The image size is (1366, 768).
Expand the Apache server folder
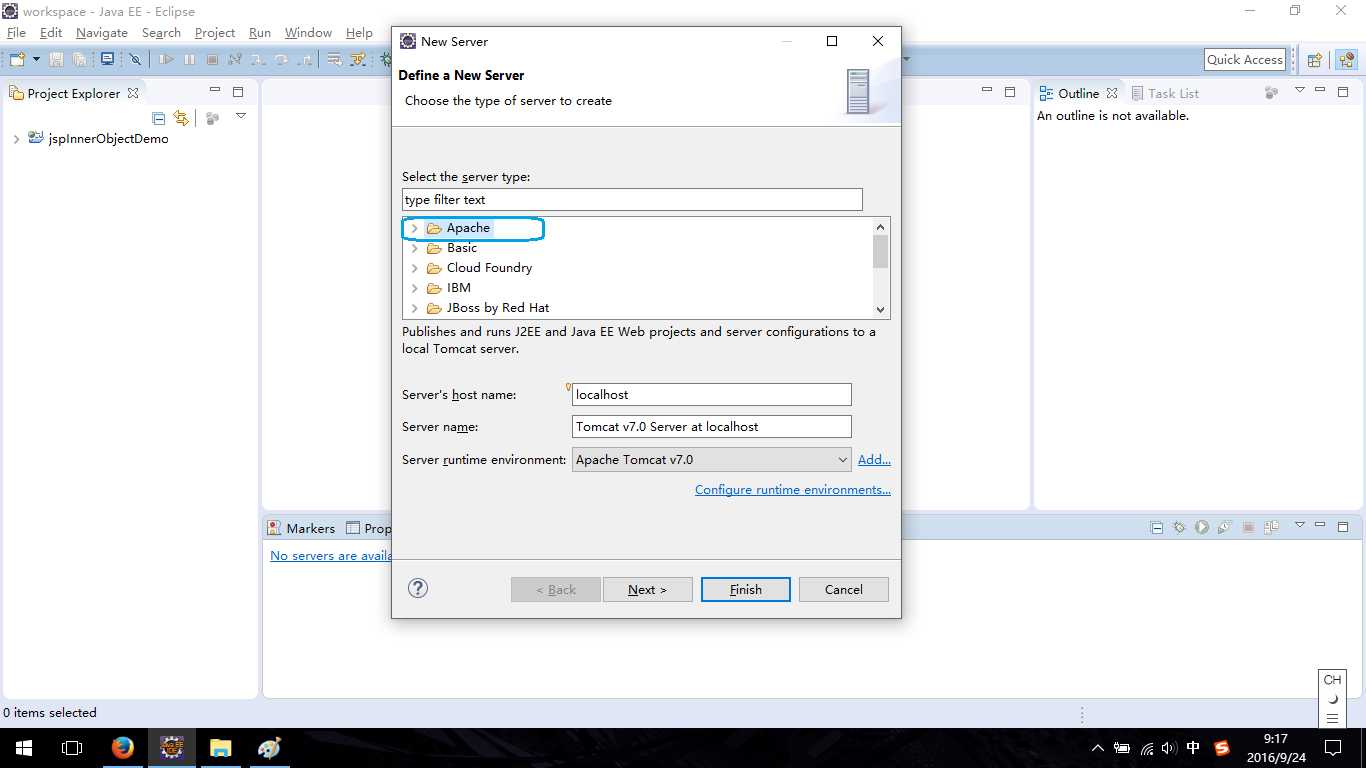tap(414, 228)
